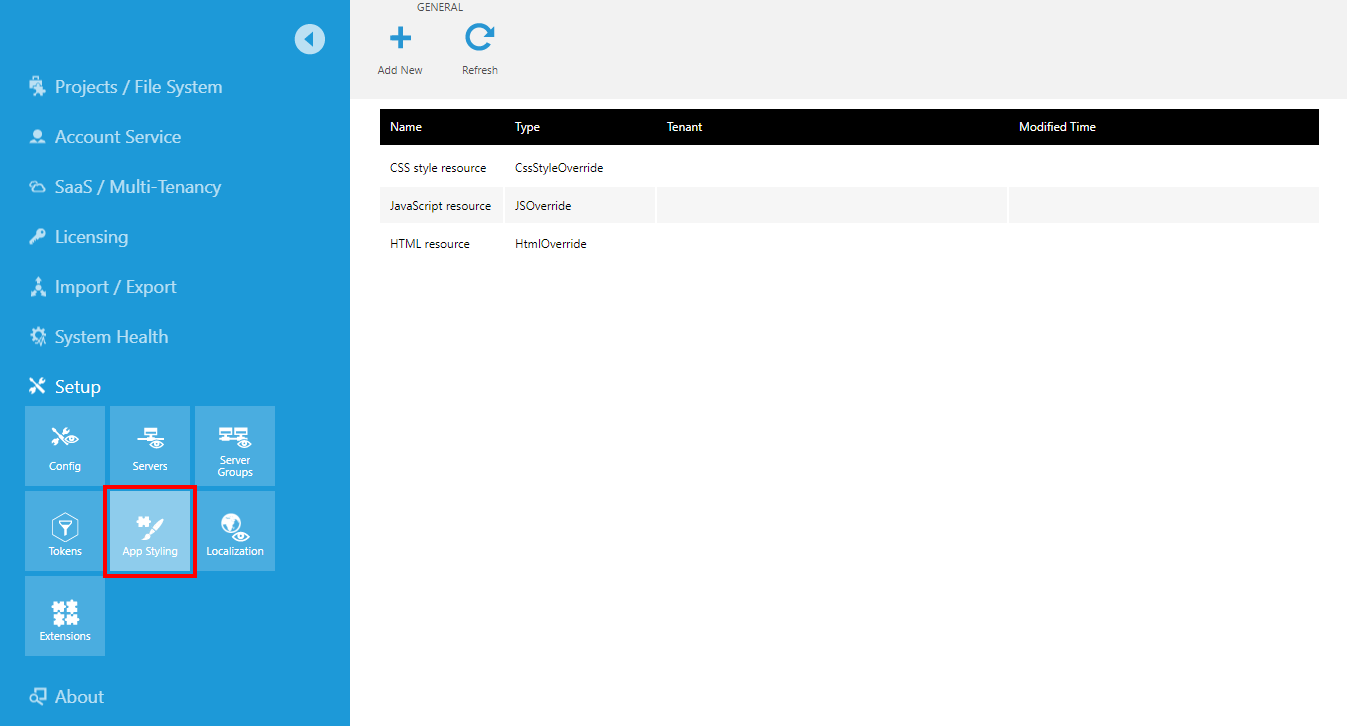This screenshot has width=1347, height=726.
Task: Open the Tokens management tile
Action: (x=64, y=530)
